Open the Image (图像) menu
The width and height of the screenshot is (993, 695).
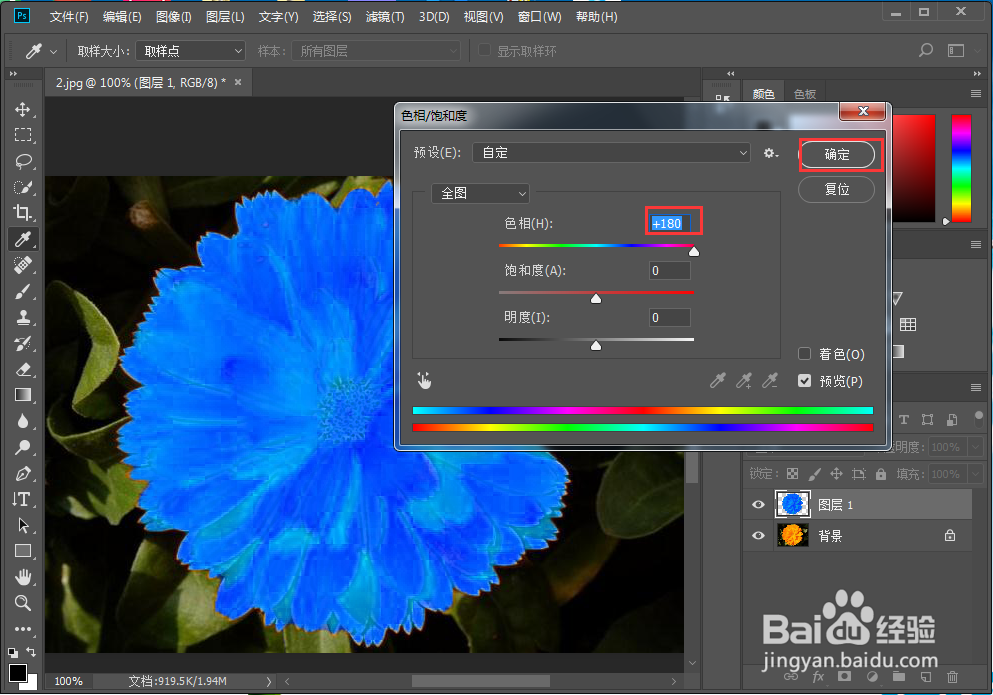point(174,17)
